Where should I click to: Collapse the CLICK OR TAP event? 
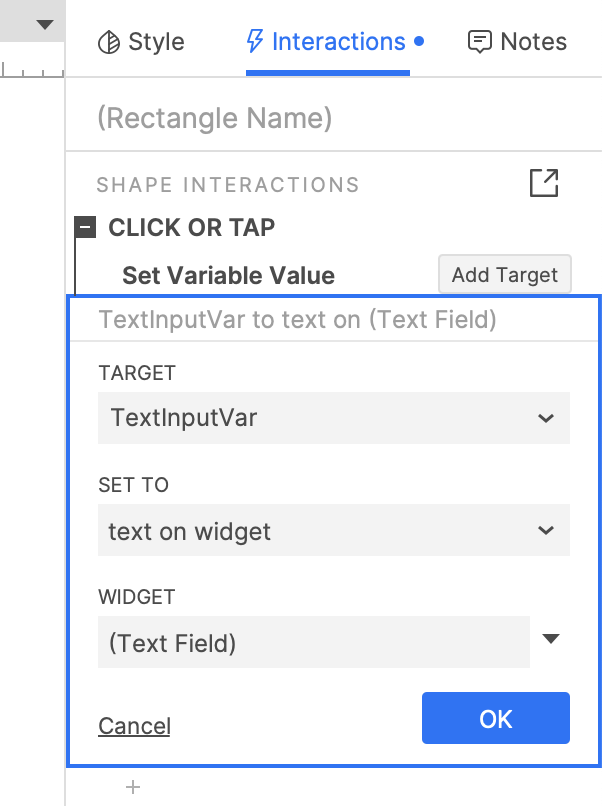(x=86, y=228)
